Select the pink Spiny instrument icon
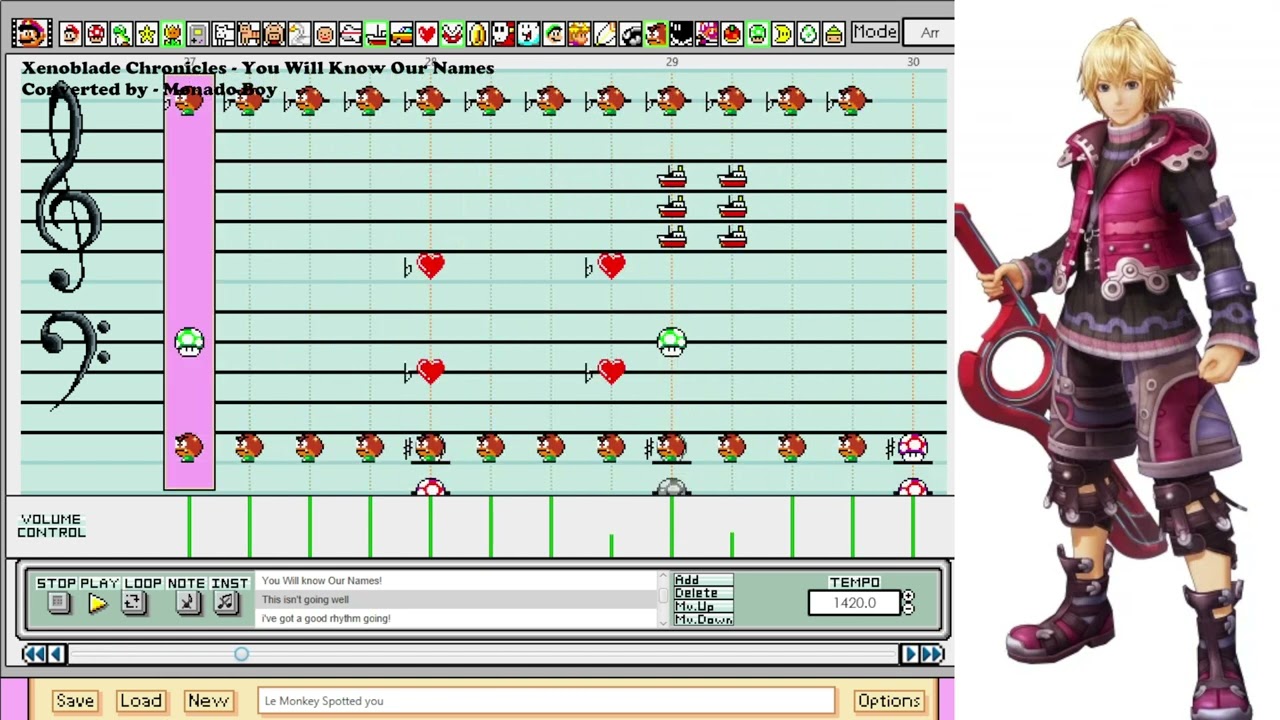This screenshot has width=1280, height=720. pos(707,34)
